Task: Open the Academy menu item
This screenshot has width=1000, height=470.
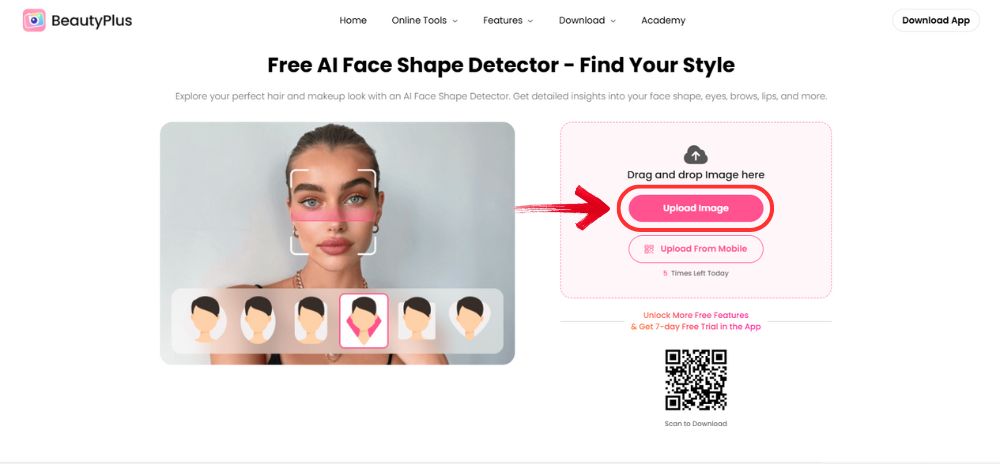Action: click(663, 20)
